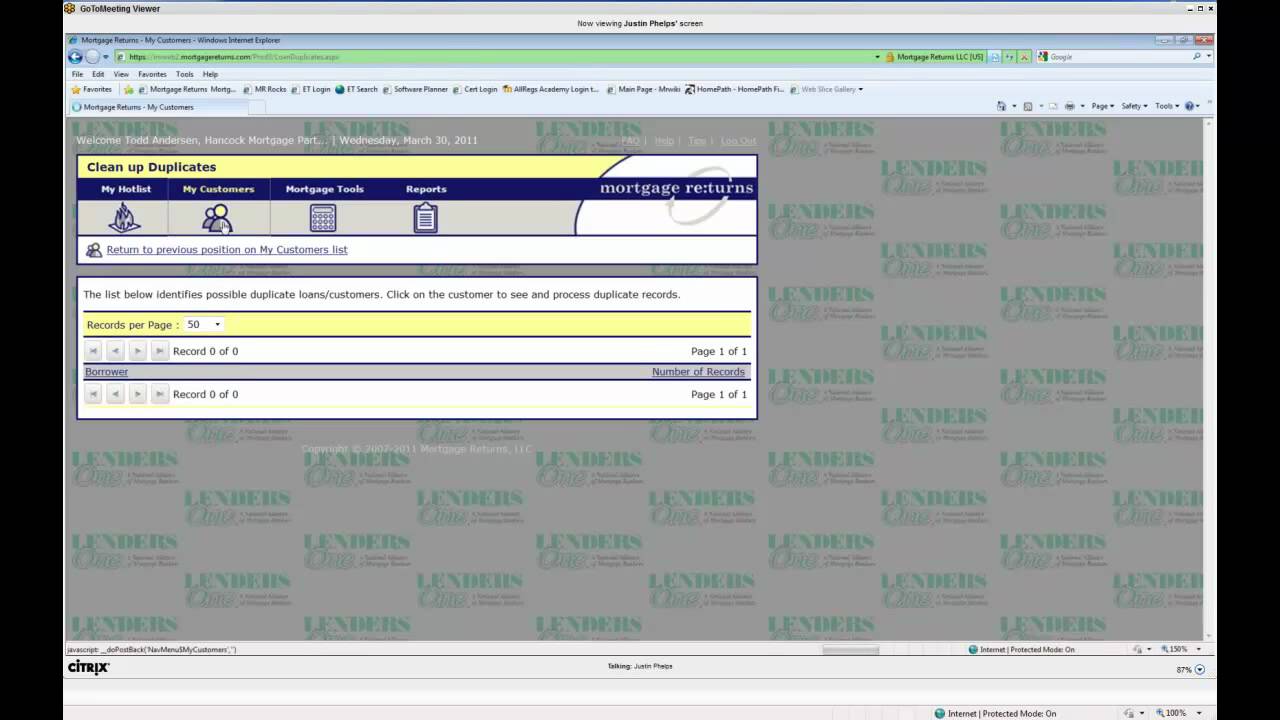The height and width of the screenshot is (720, 1280).
Task: Go to next record in lower pager
Action: click(137, 394)
